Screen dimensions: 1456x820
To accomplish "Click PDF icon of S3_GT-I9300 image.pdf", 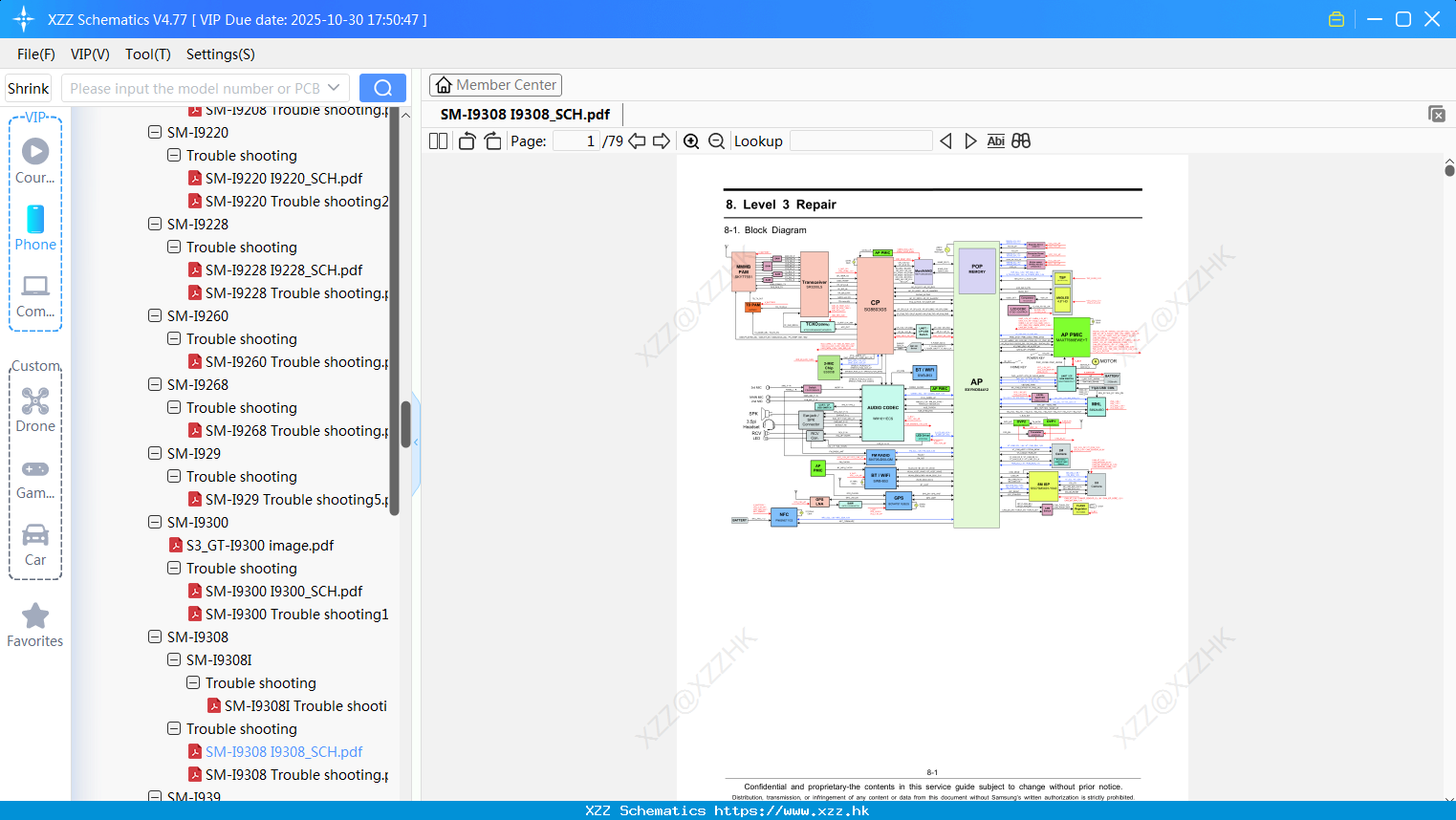I will pos(176,545).
